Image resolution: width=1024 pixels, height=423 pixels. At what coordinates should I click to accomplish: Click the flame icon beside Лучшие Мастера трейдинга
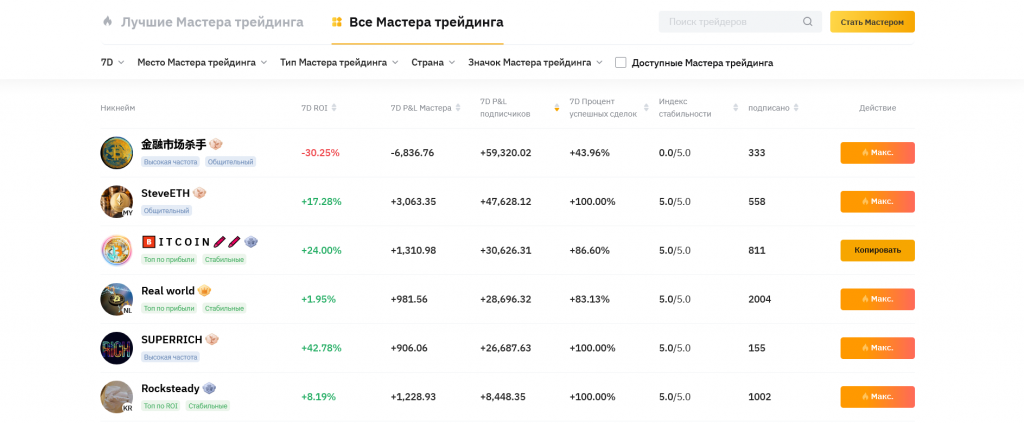coord(108,22)
